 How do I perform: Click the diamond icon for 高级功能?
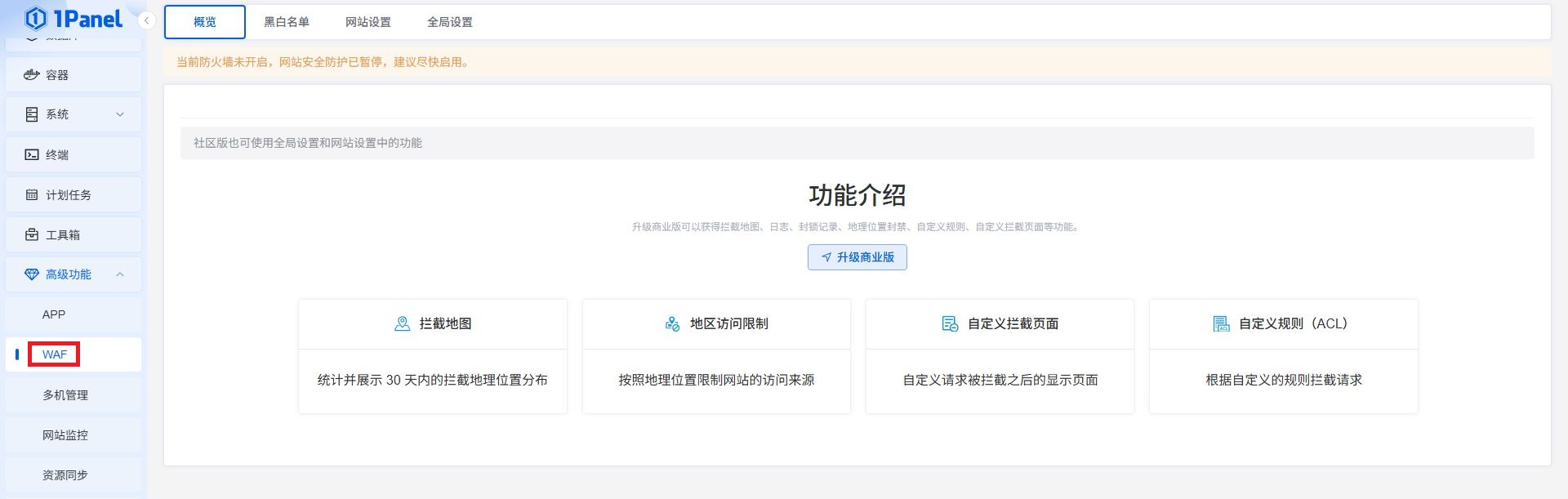click(32, 274)
